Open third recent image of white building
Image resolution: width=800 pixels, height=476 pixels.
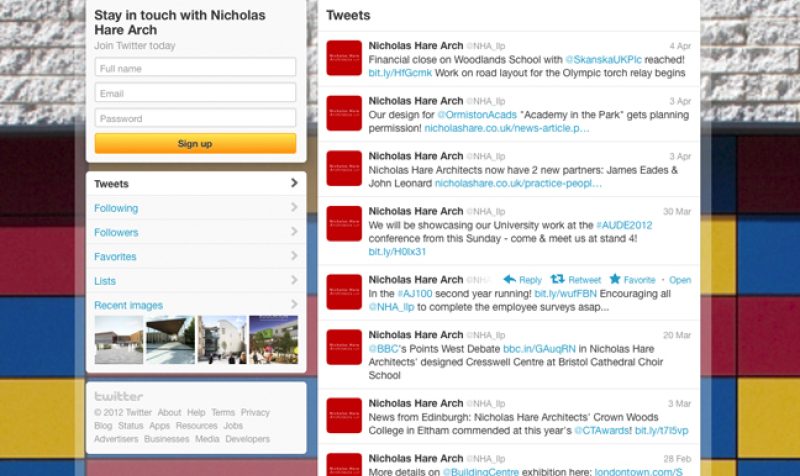222,340
